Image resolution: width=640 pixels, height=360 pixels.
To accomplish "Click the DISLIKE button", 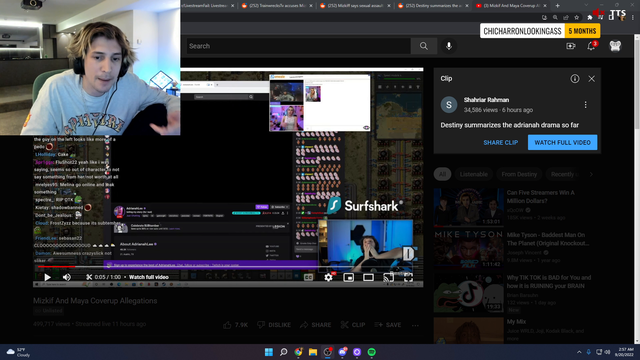I will click(274, 325).
